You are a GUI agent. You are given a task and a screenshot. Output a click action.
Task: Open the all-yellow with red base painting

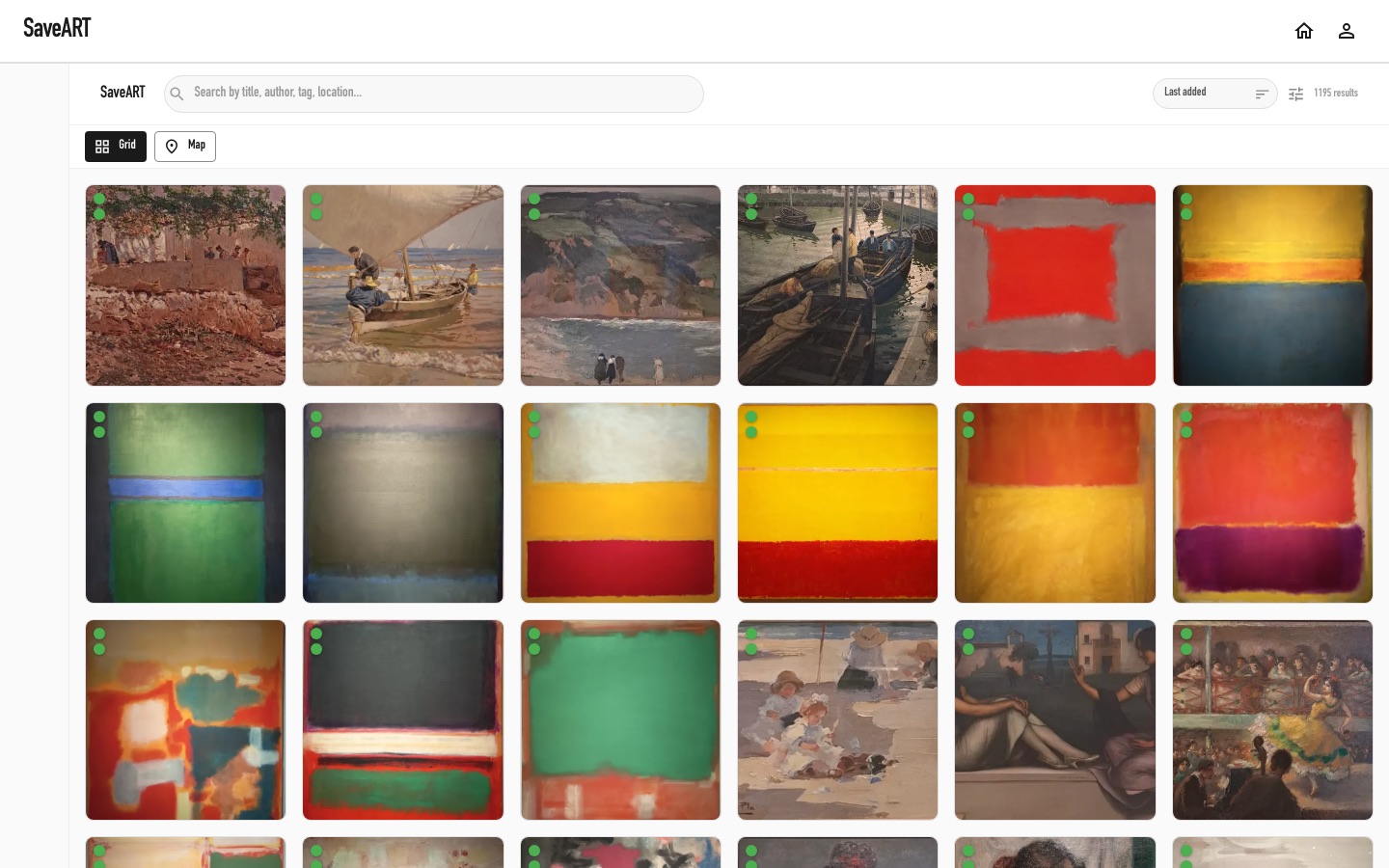coord(837,502)
